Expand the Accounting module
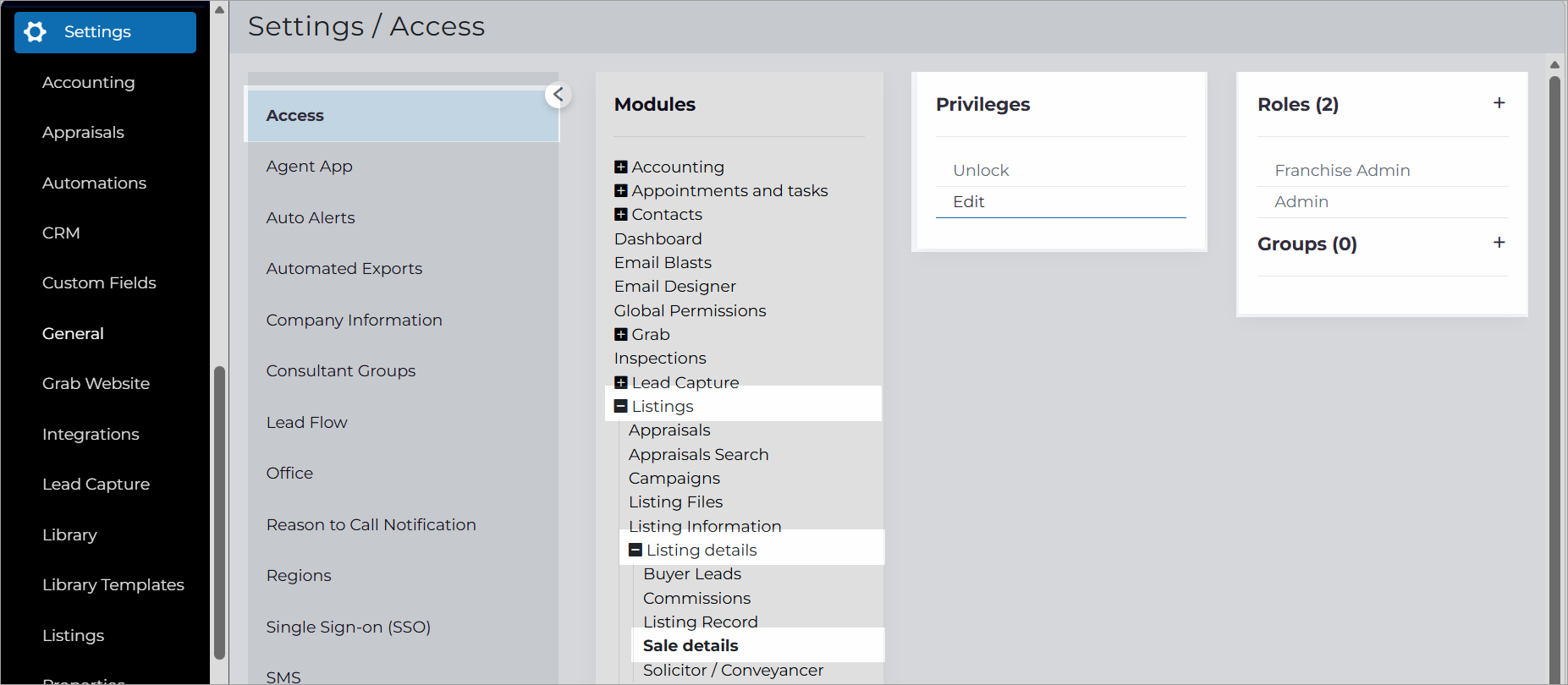Viewport: 1568px width, 685px height. [x=621, y=167]
